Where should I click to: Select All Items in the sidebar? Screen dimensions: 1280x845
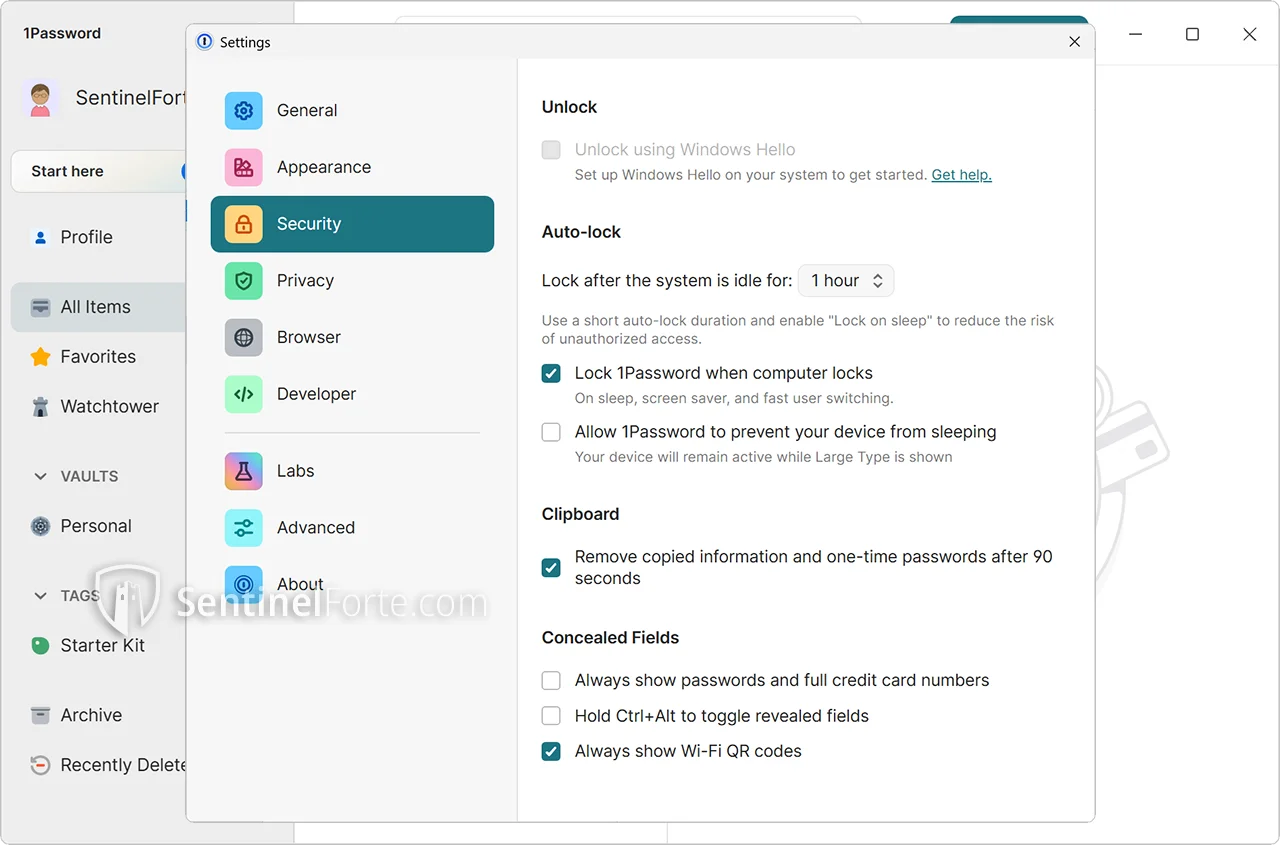[x=98, y=307]
